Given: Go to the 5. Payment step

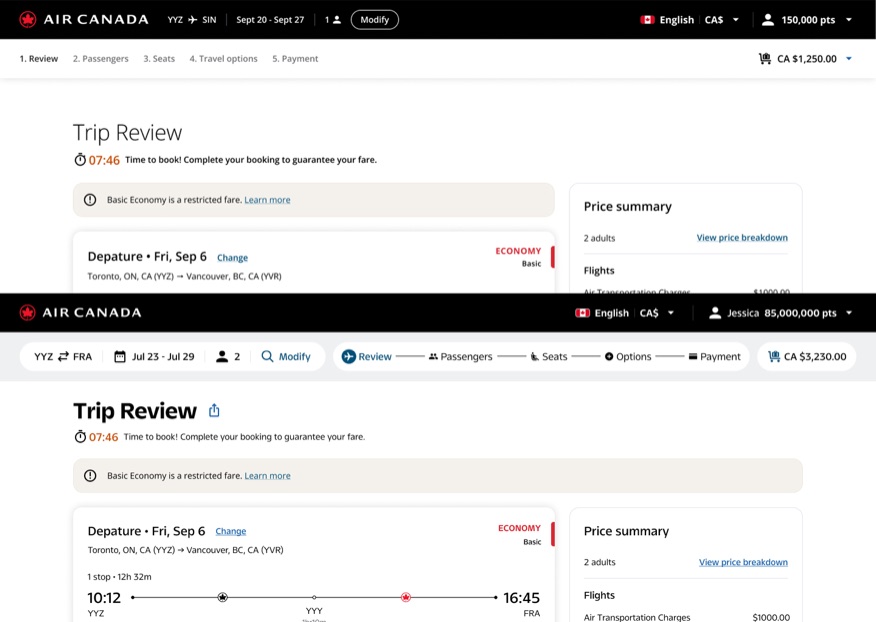Looking at the screenshot, I should 295,59.
